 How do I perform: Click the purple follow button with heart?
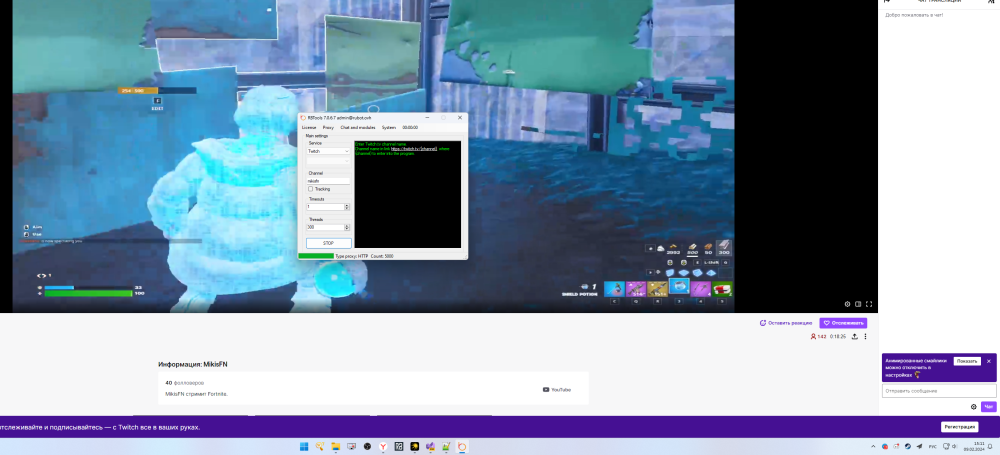coord(843,323)
